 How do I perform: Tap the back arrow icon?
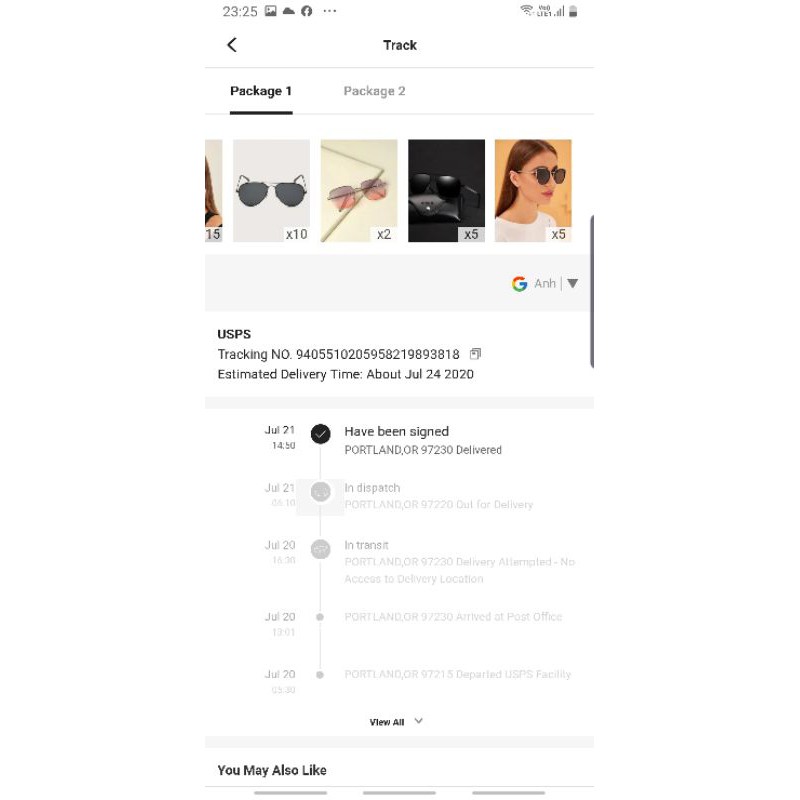[x=232, y=45]
